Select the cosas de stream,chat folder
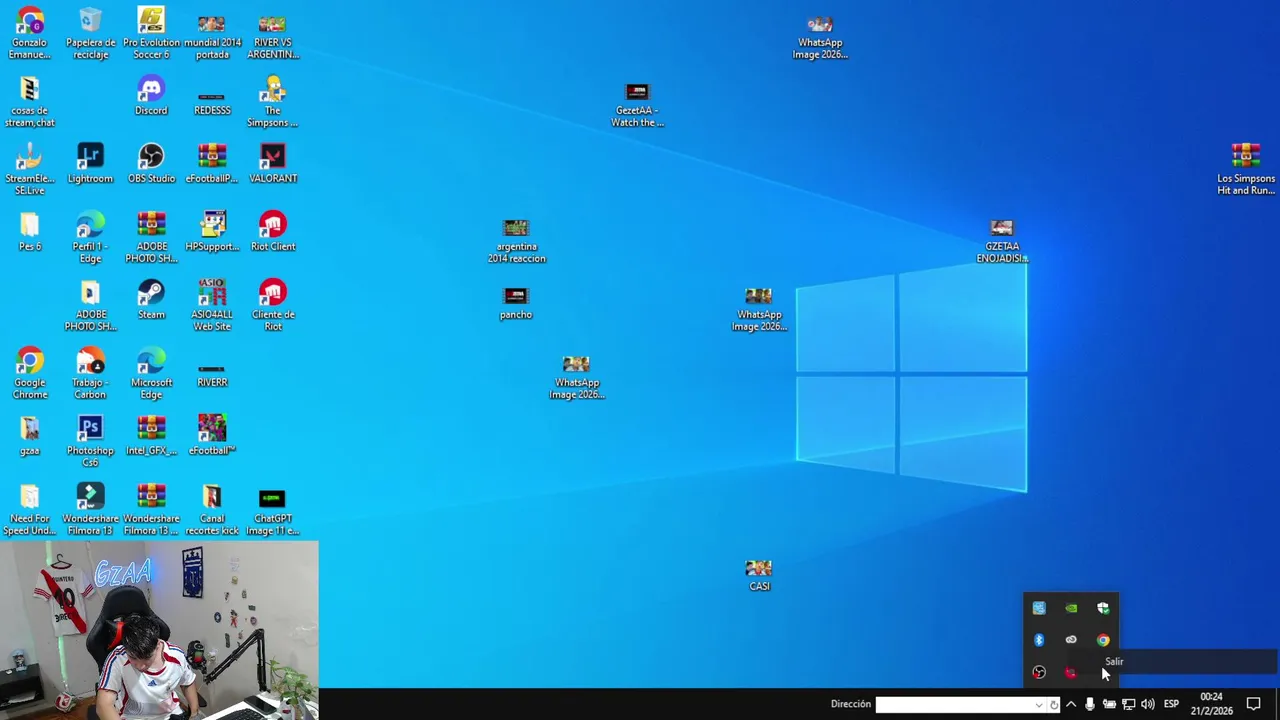Image resolution: width=1280 pixels, height=720 pixels. click(30, 102)
